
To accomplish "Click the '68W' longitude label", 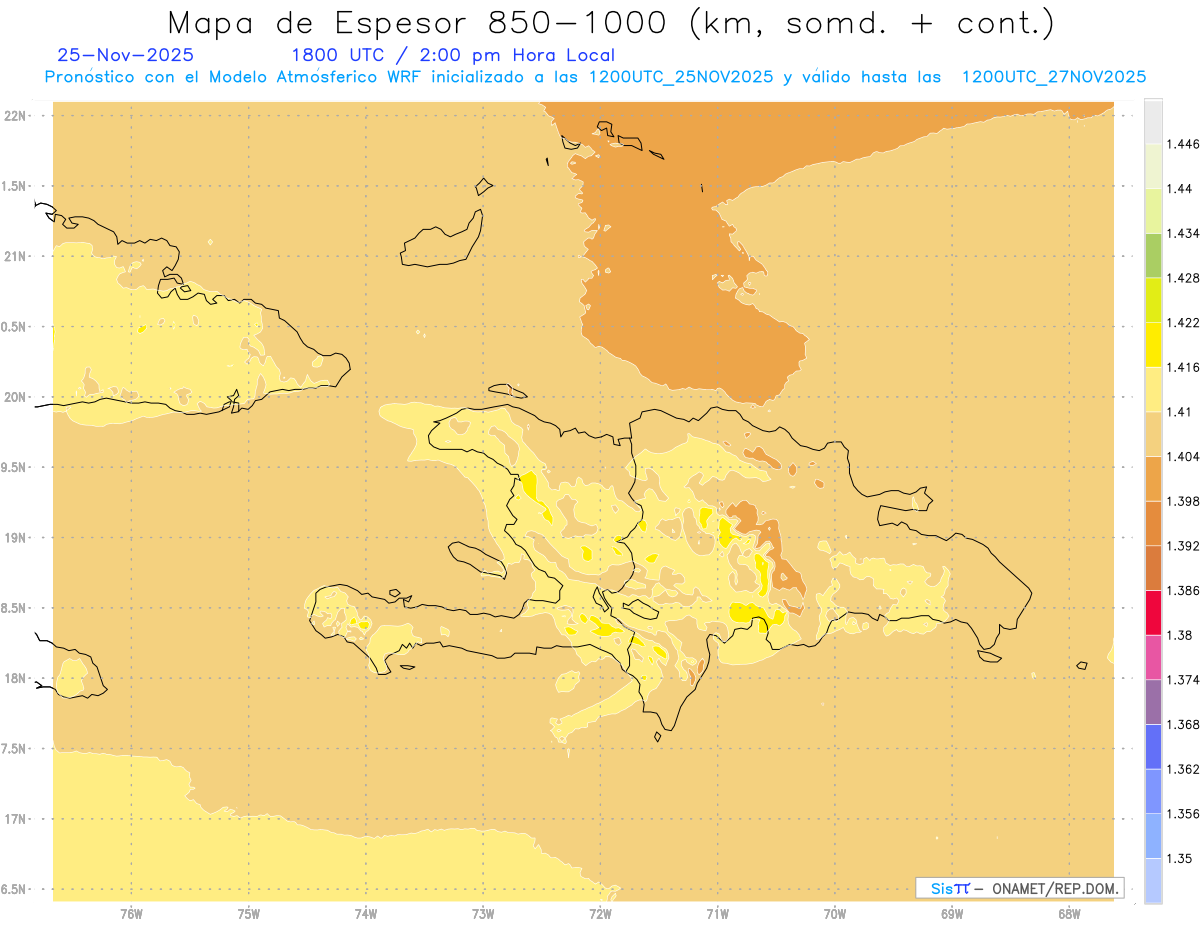I will click(1069, 913).
